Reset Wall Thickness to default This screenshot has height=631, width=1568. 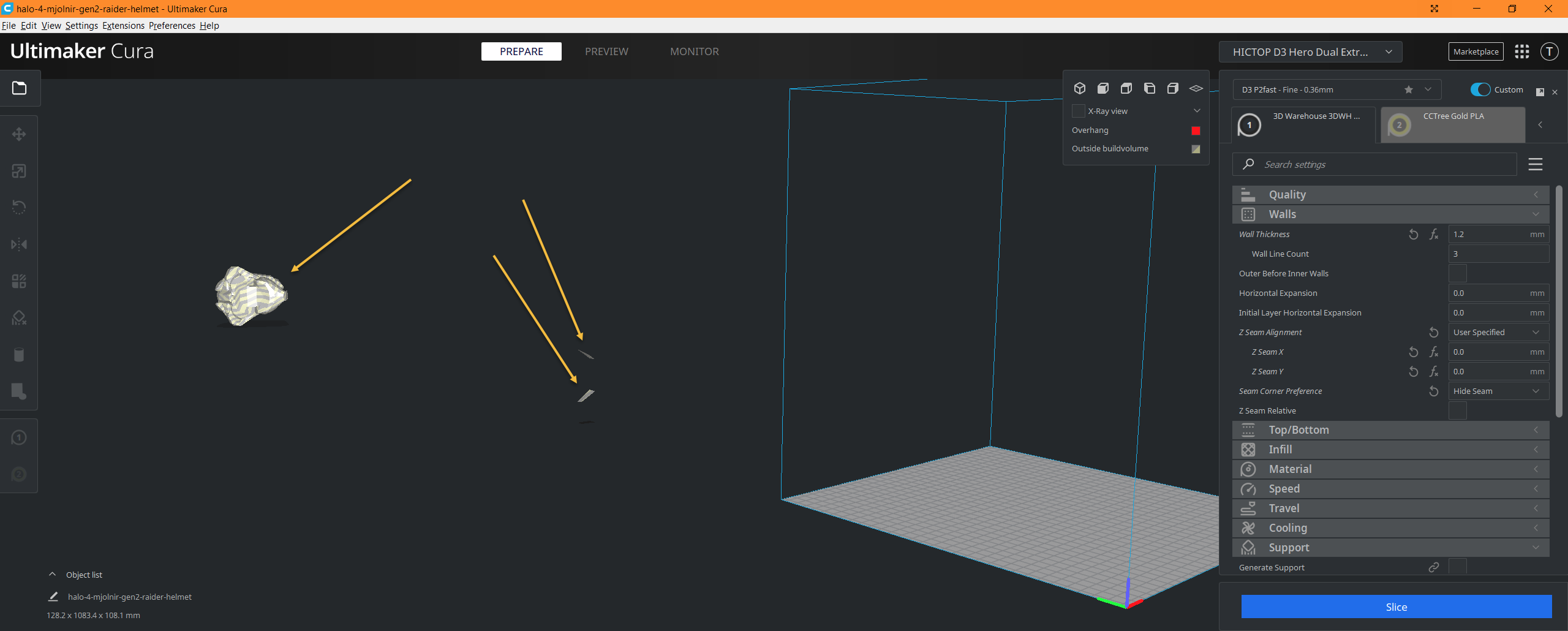pos(1414,234)
